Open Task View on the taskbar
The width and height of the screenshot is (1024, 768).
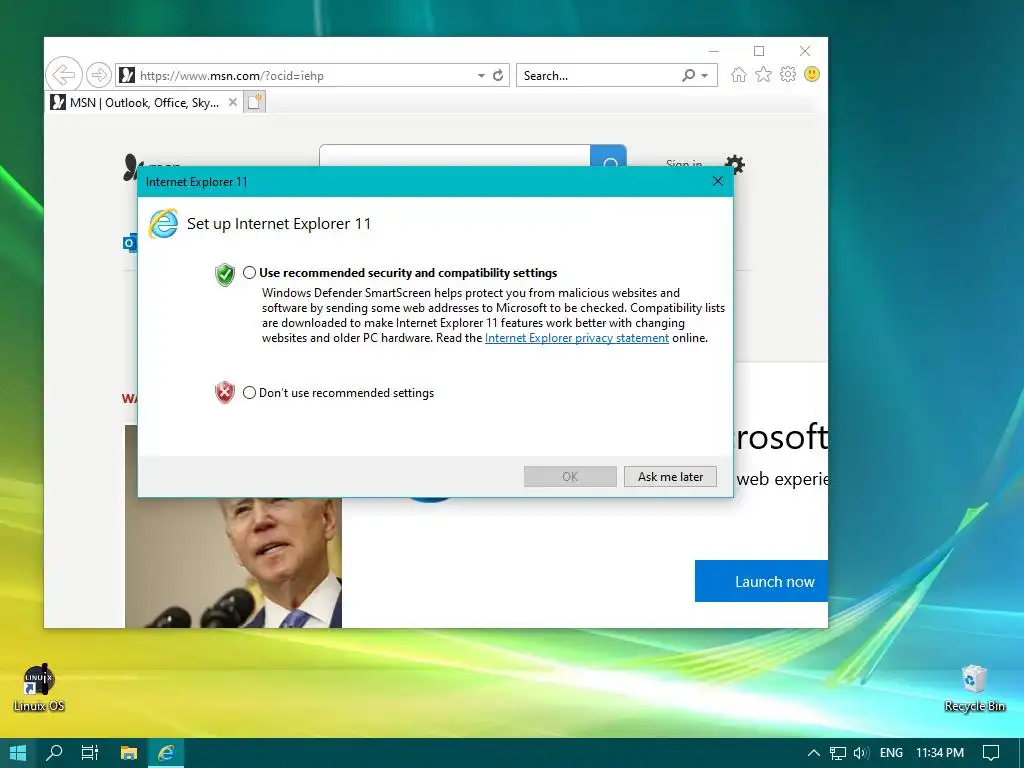90,753
